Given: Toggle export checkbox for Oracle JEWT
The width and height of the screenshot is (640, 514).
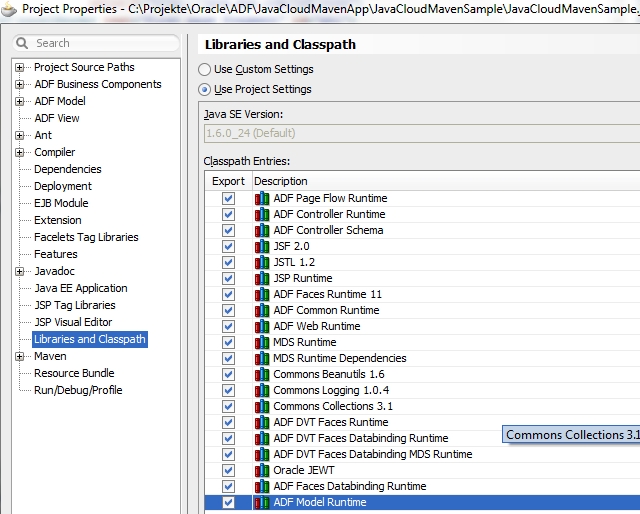Looking at the screenshot, I should click(228, 470).
